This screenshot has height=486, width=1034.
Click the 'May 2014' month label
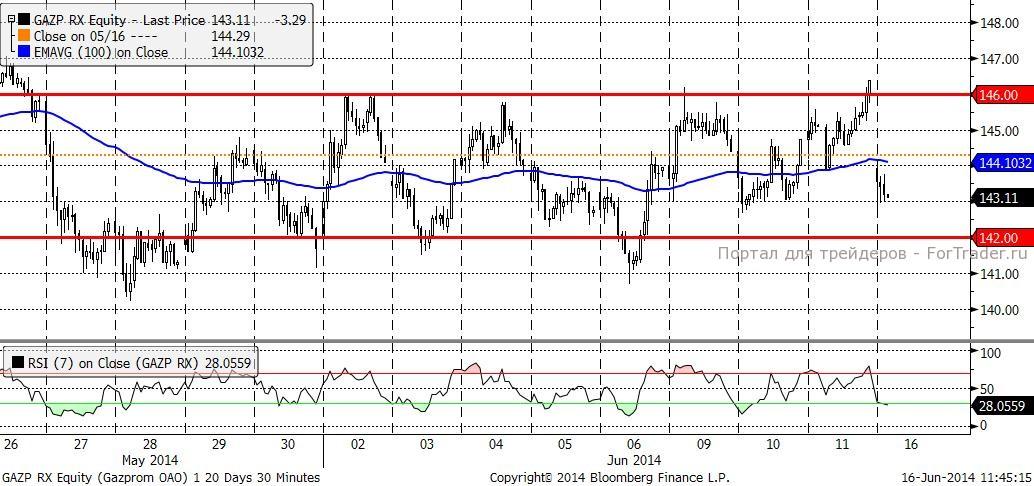tap(150, 459)
